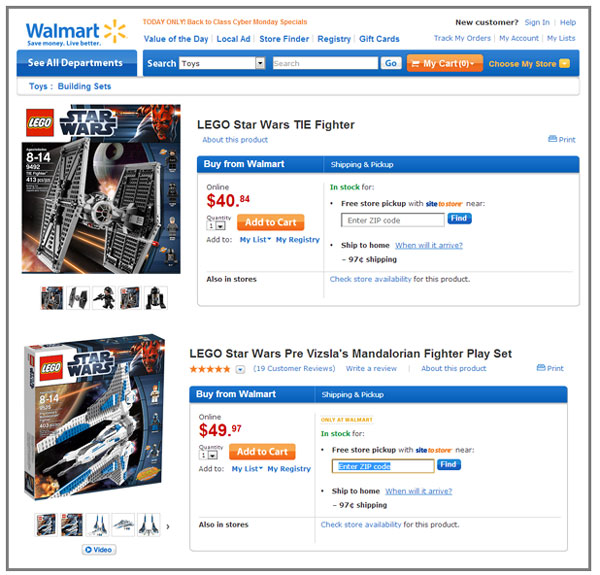Image resolution: width=600 pixels, height=575 pixels.
Task: Play the product Video button
Action: 98,550
